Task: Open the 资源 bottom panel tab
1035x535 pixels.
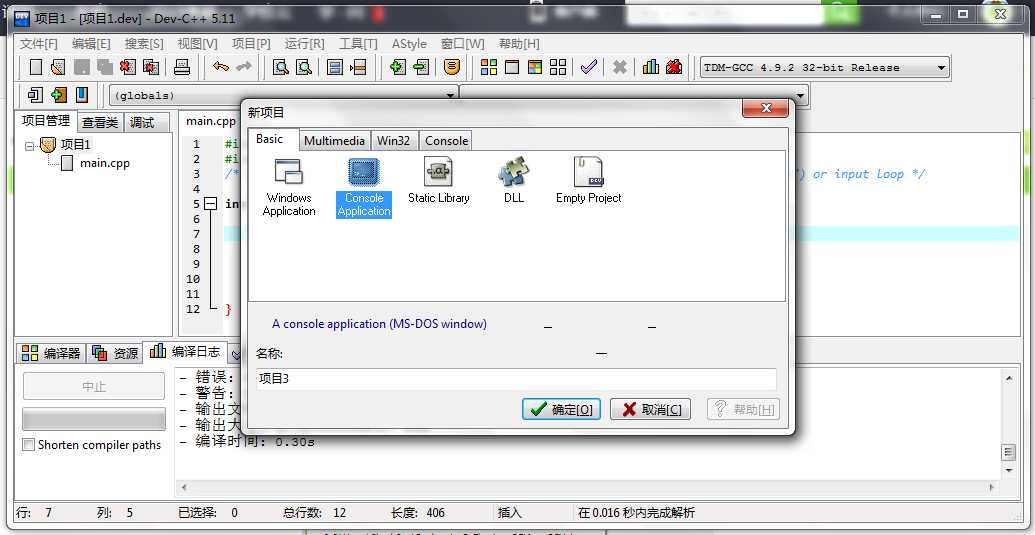Action: coord(116,353)
